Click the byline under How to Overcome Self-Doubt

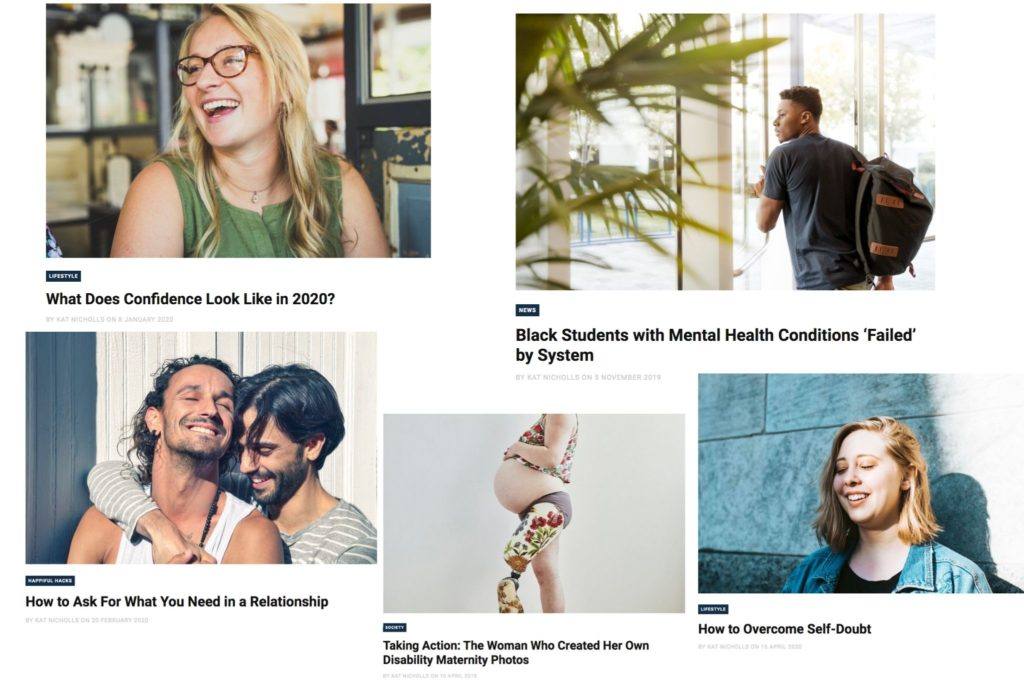750,646
